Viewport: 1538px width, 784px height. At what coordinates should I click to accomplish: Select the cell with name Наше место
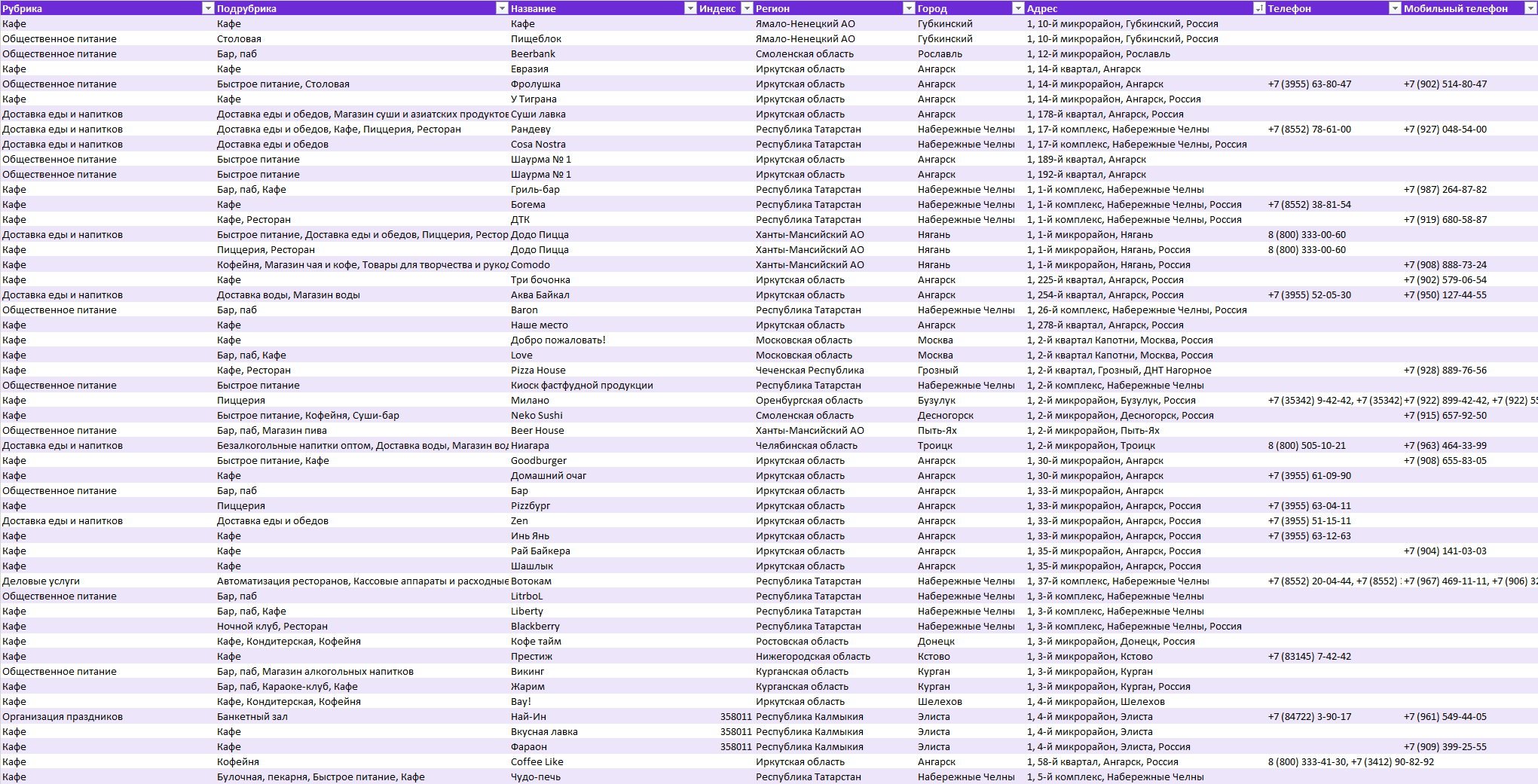603,325
